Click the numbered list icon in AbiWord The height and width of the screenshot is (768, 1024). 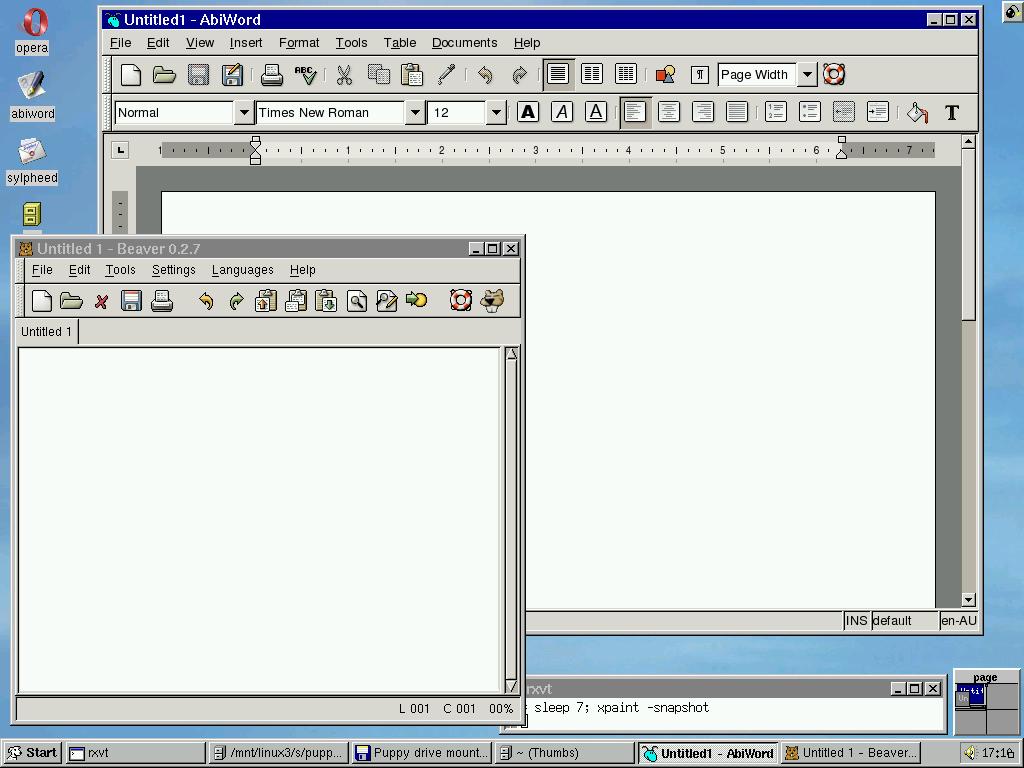click(x=776, y=112)
